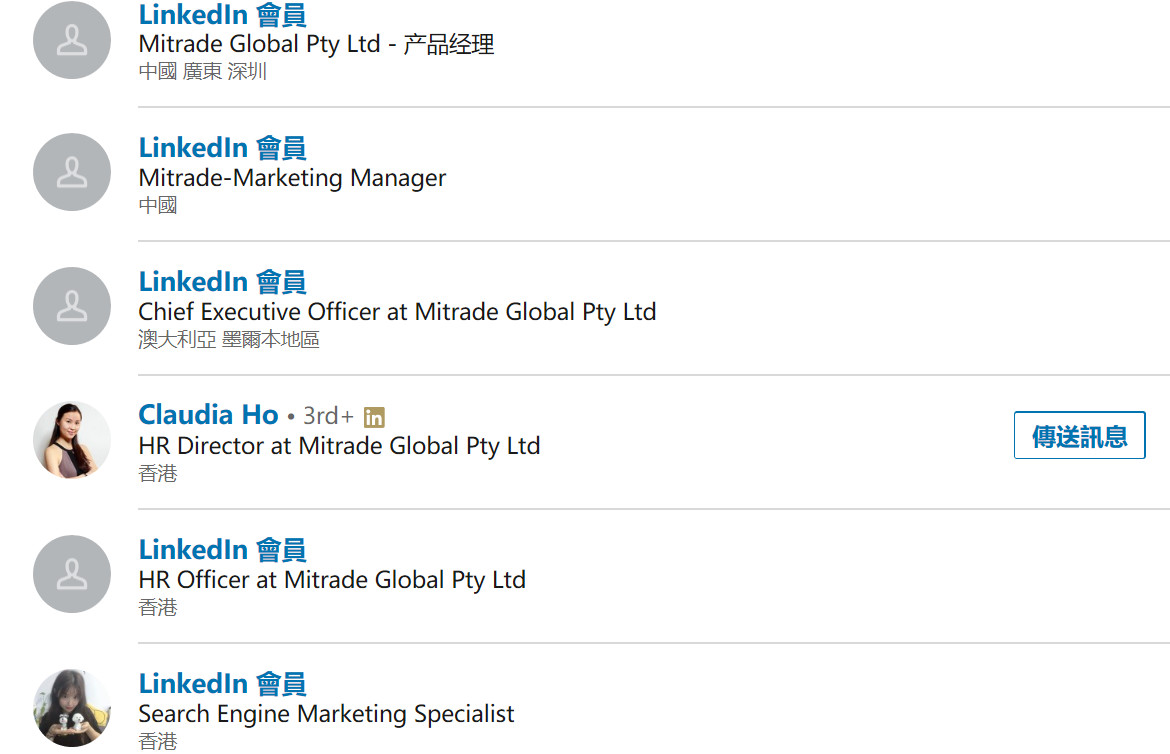This screenshot has width=1170, height=754.
Task: Open LinkedIn 會員 link for the Chief Executive Officer
Action: (x=222, y=282)
